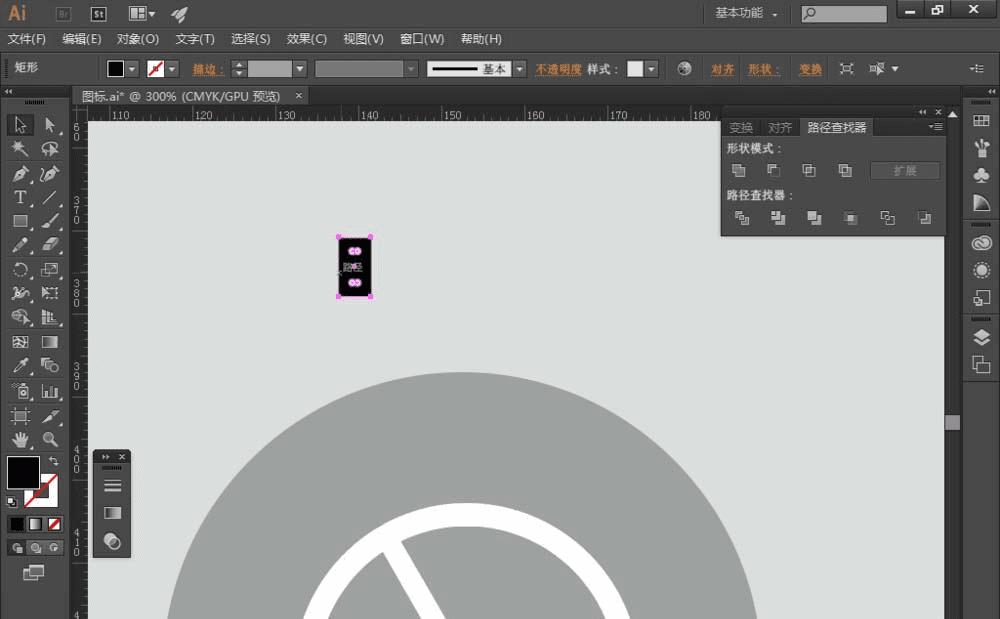Open fill color dropdown in control bar
This screenshot has height=619, width=1000.
point(132,69)
